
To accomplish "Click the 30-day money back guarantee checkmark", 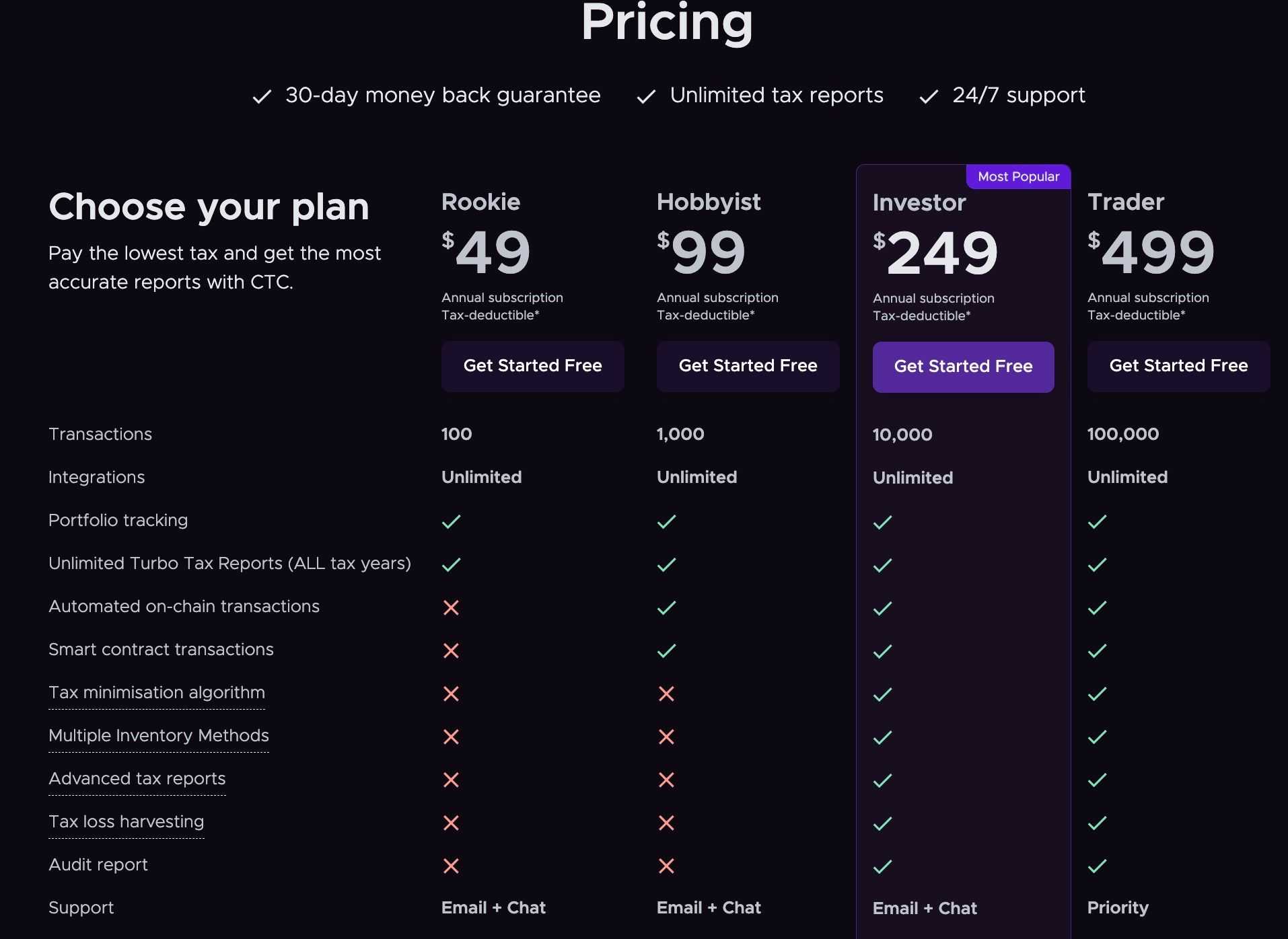I will 262,96.
